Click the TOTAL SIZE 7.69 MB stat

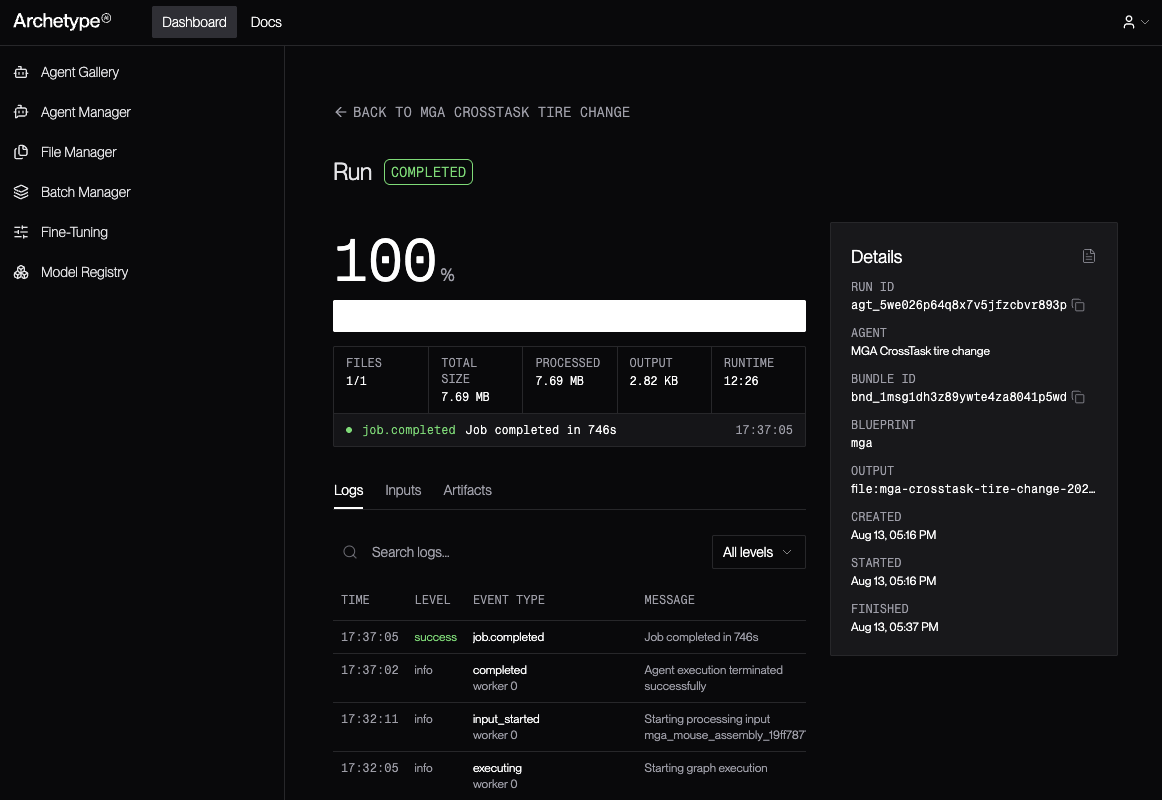click(x=475, y=379)
